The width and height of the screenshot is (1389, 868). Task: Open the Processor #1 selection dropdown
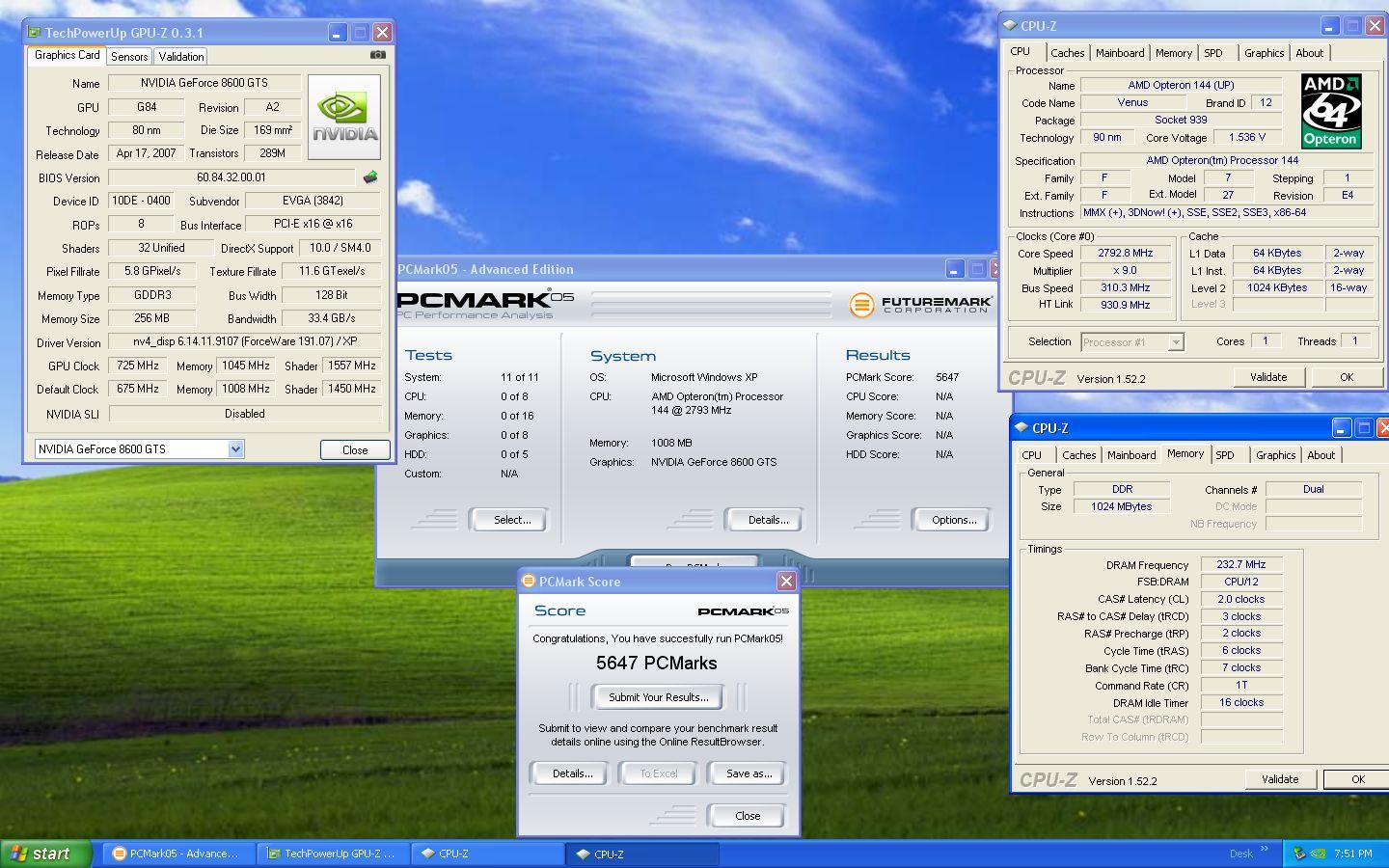point(1175,342)
